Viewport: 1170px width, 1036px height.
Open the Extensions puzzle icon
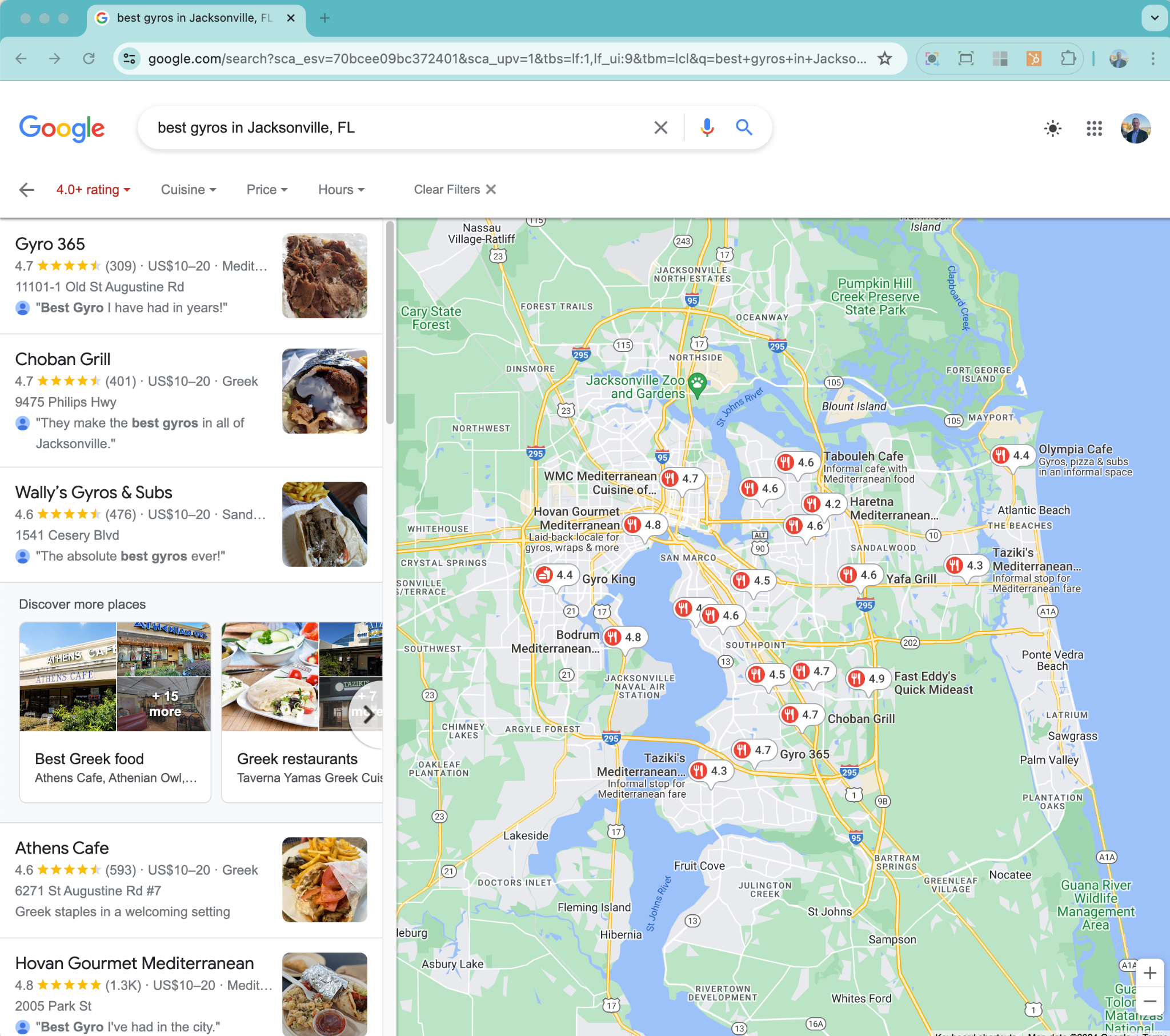click(1068, 58)
